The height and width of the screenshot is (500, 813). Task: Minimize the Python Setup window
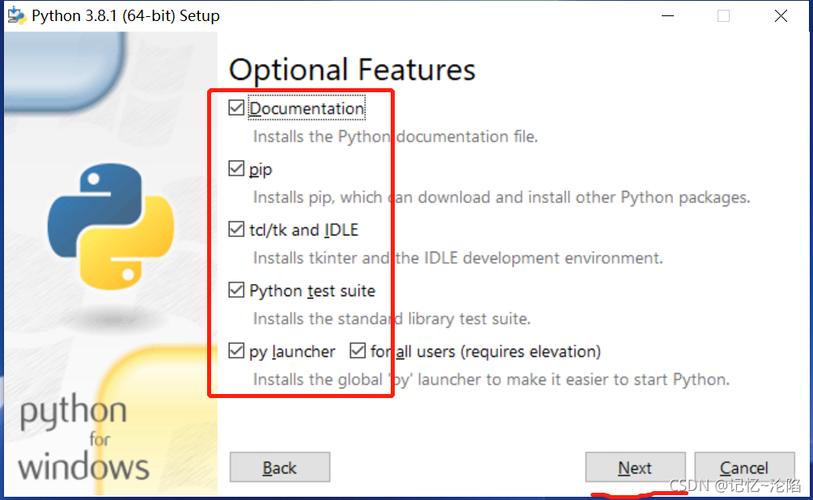tap(668, 16)
